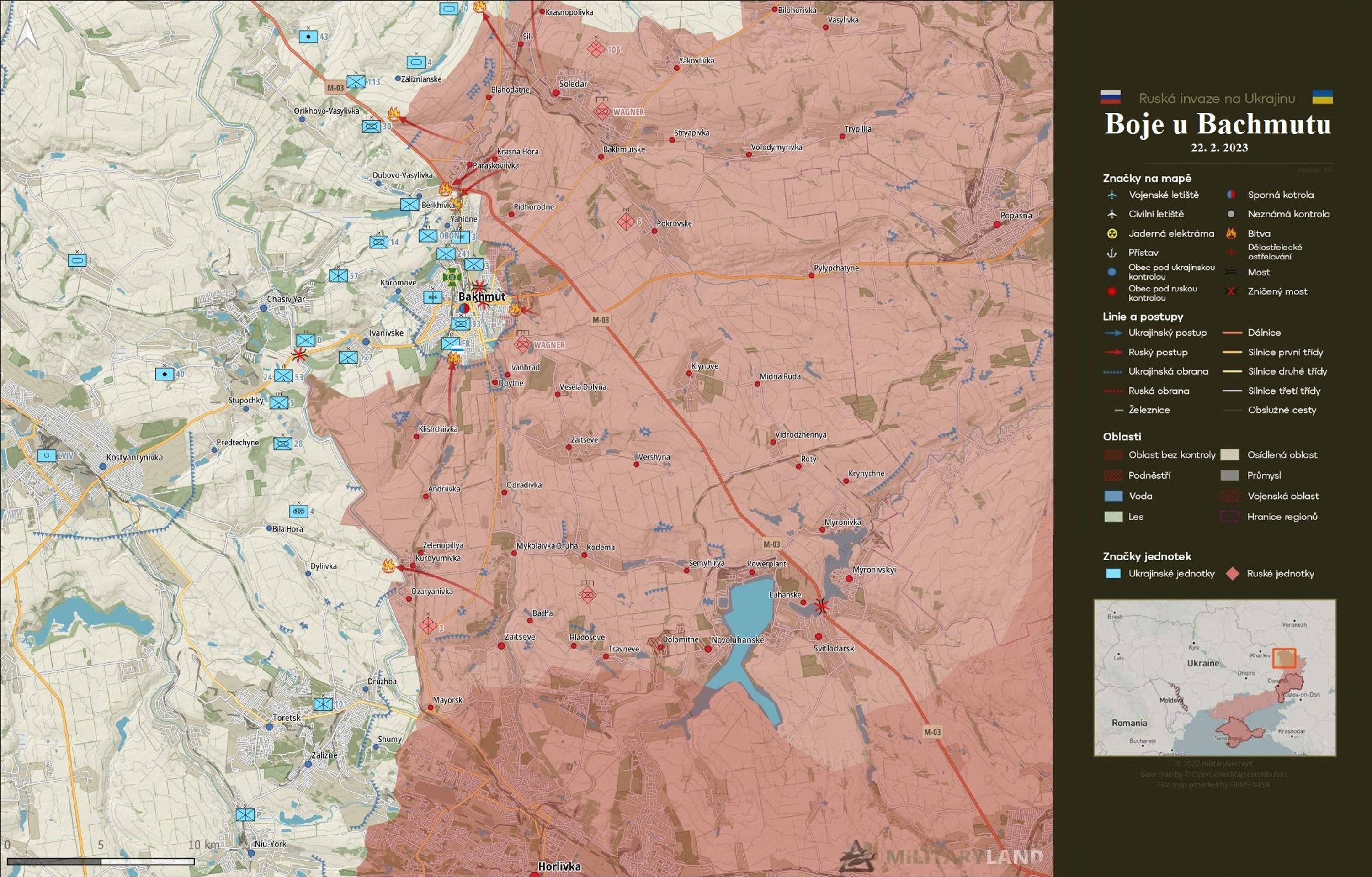Select the LVIV unit marker near Kostyantynivka
This screenshot has height=877, width=1372.
[47, 455]
